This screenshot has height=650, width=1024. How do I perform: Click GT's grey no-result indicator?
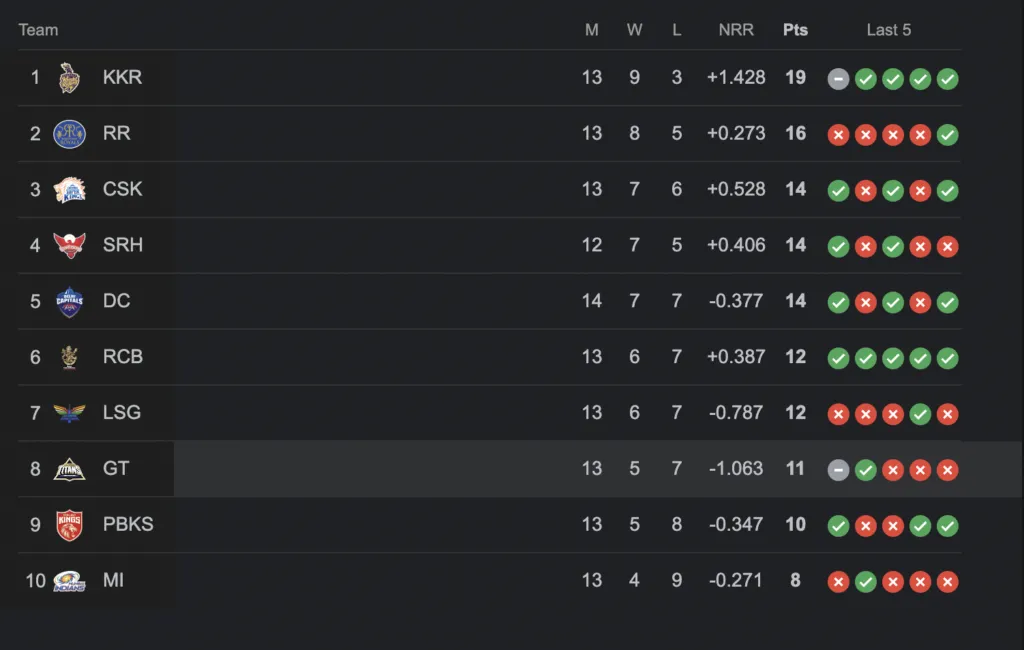point(839,470)
